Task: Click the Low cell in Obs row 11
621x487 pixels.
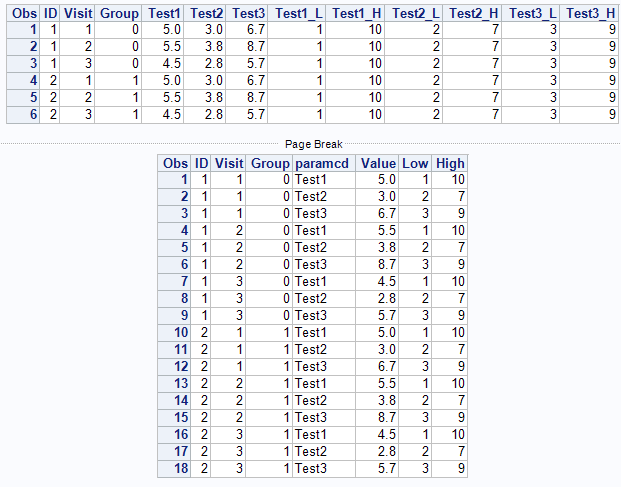Action: [414, 349]
